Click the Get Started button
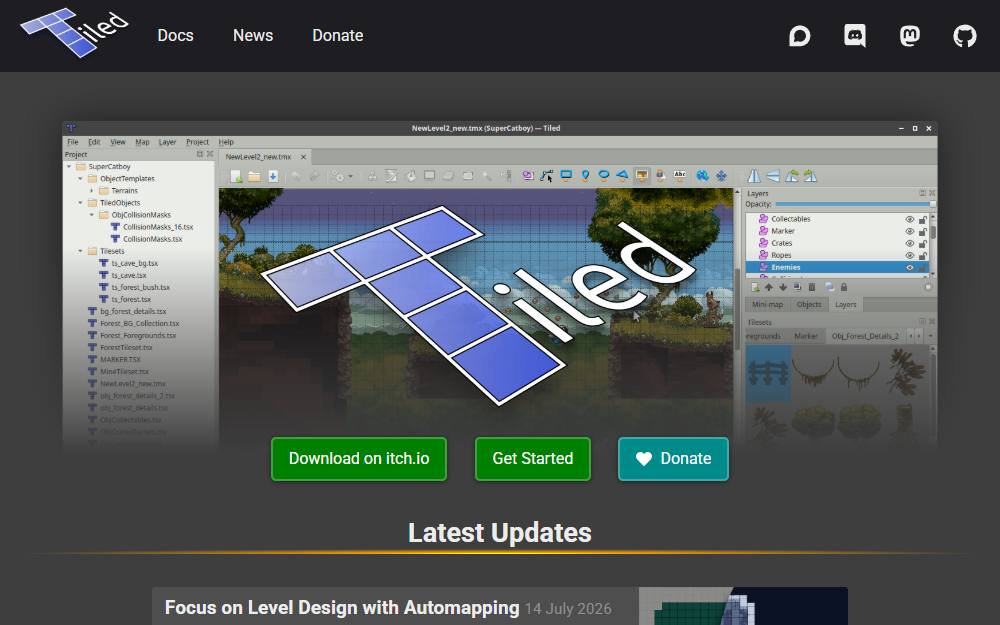 533,459
